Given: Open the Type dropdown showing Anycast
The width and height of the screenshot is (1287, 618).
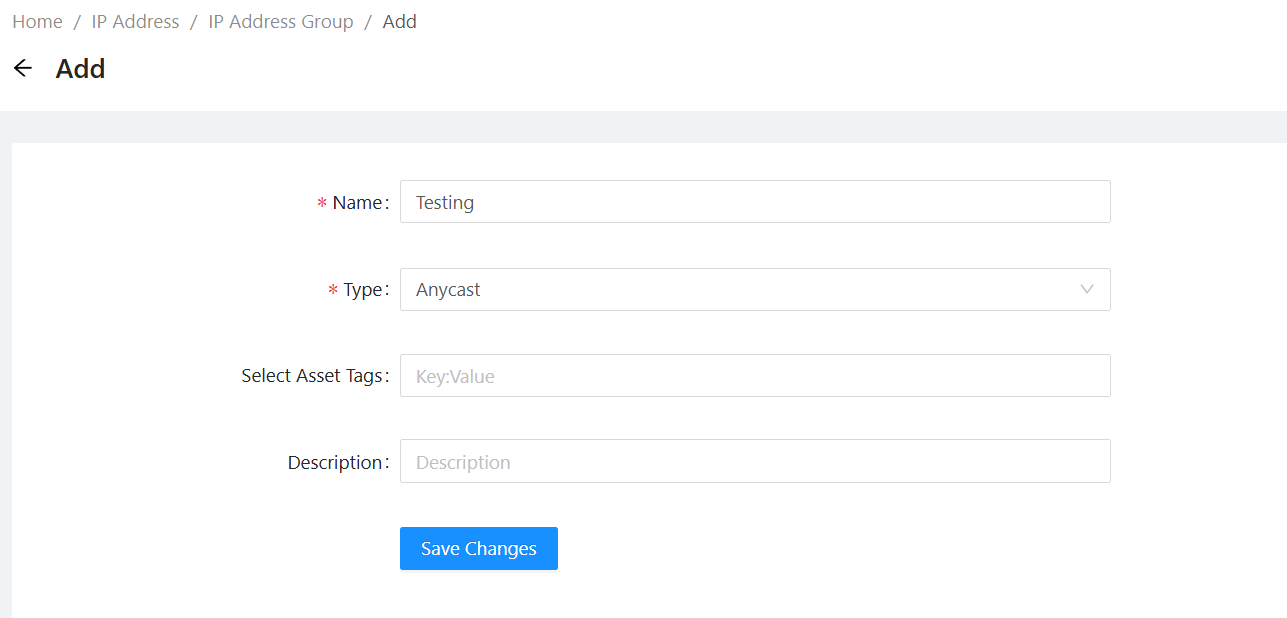Looking at the screenshot, I should point(740,290).
